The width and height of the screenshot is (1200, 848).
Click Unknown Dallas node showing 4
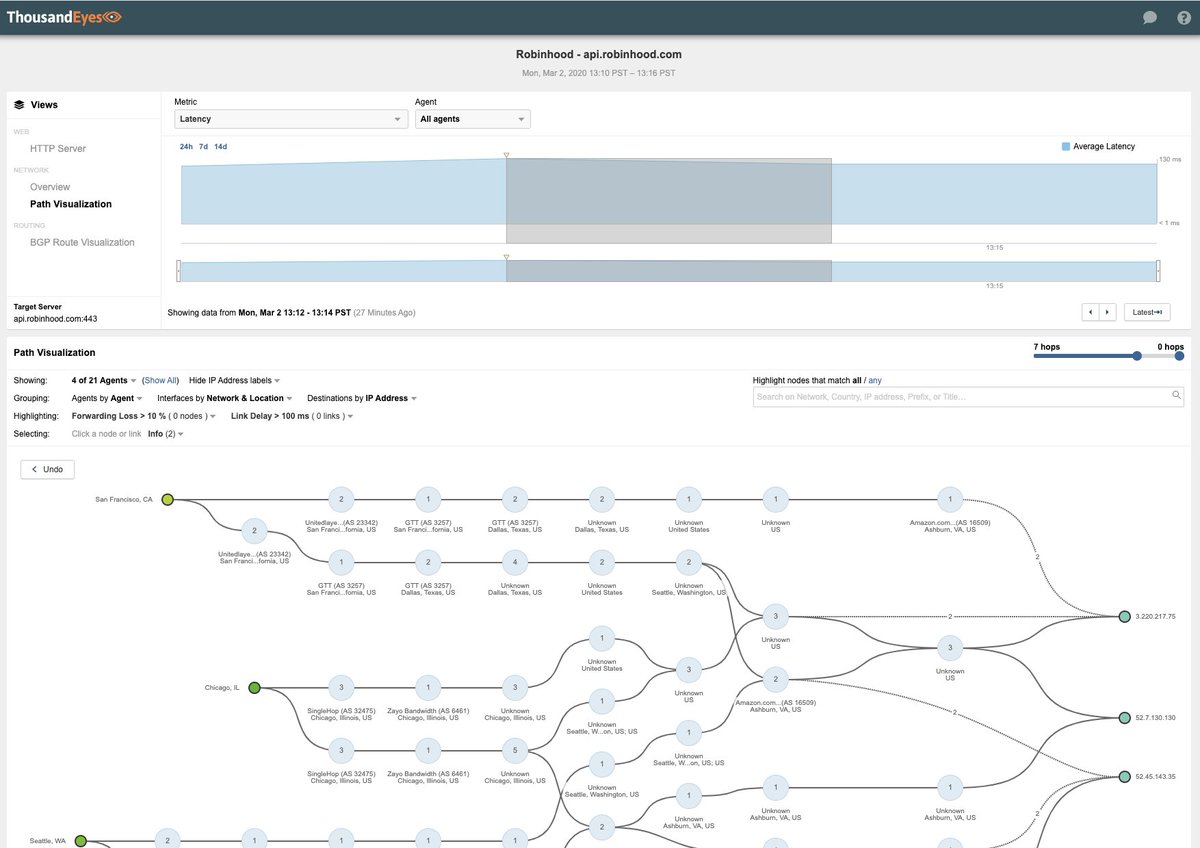coord(515,562)
